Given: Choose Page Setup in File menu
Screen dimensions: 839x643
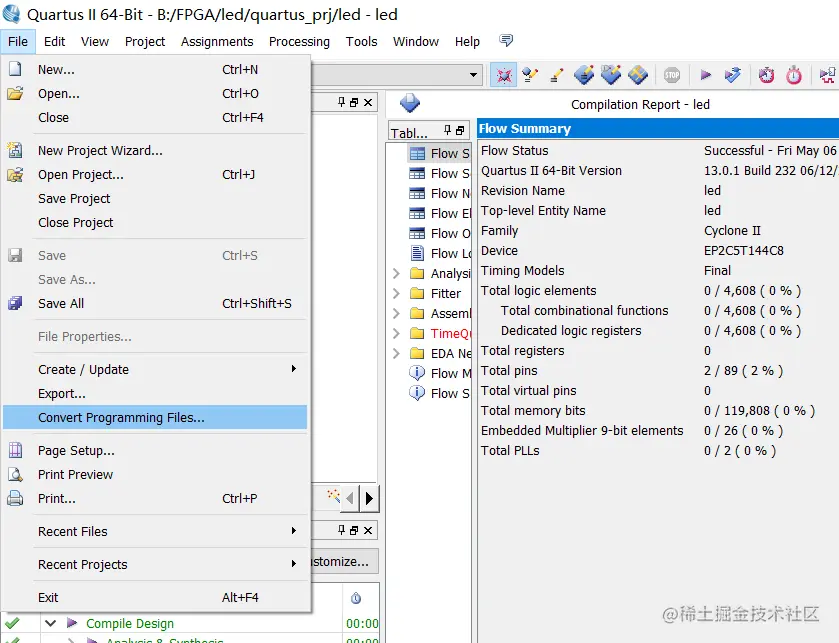Looking at the screenshot, I should [x=155, y=450].
